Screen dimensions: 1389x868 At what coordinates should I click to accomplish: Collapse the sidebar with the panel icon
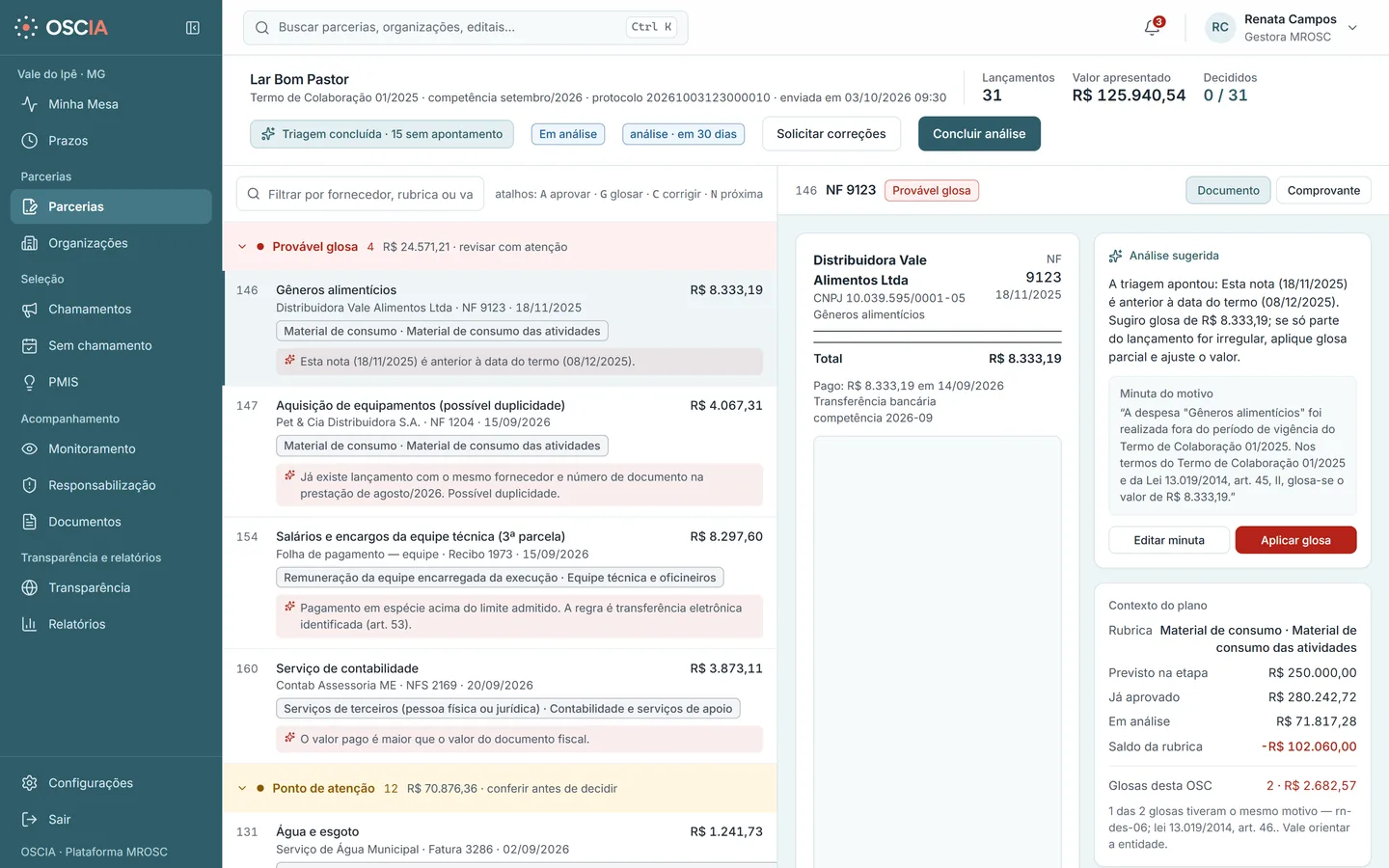point(193,28)
